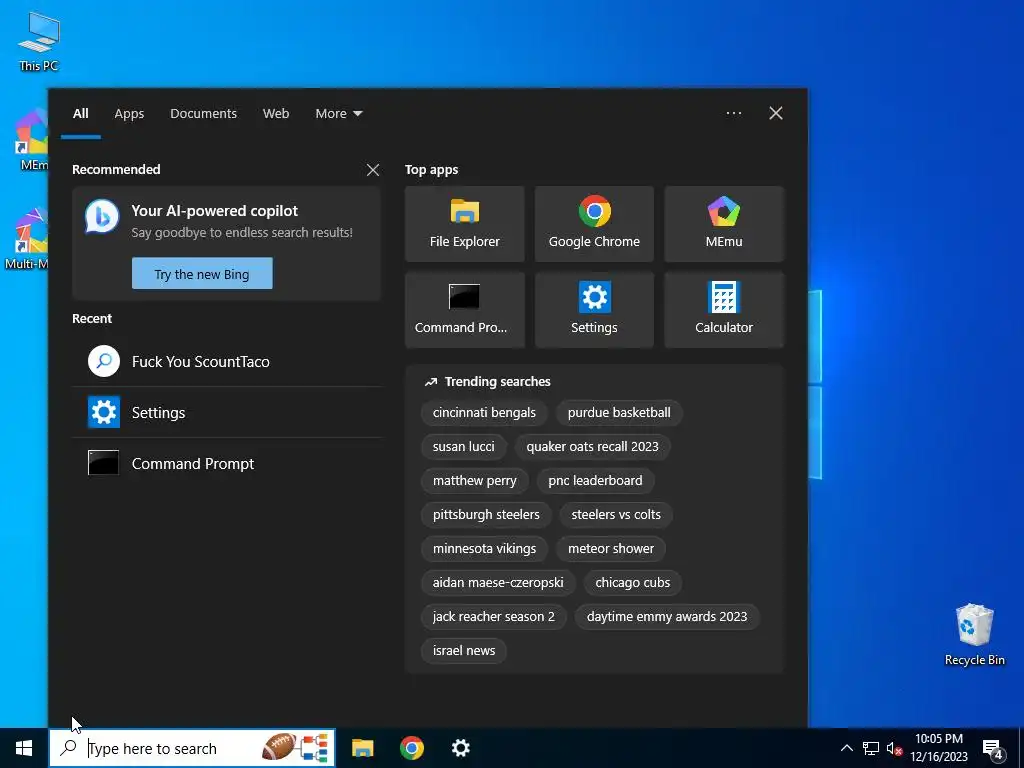The width and height of the screenshot is (1024, 768).
Task: Launch Calculator from Top apps
Action: (x=724, y=310)
